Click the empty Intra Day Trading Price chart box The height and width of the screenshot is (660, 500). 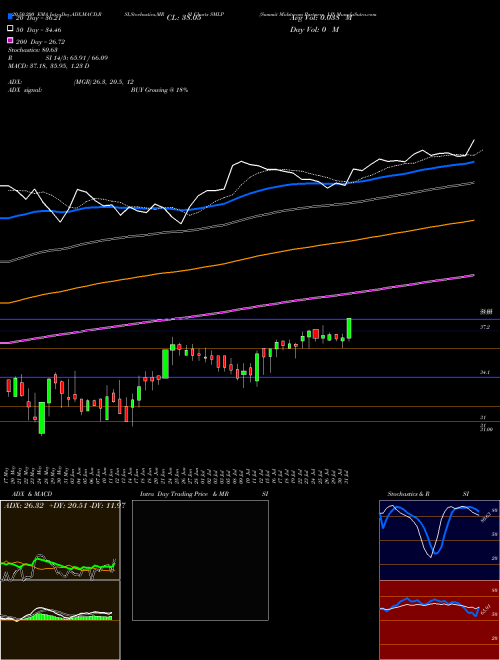[x=200, y=560]
